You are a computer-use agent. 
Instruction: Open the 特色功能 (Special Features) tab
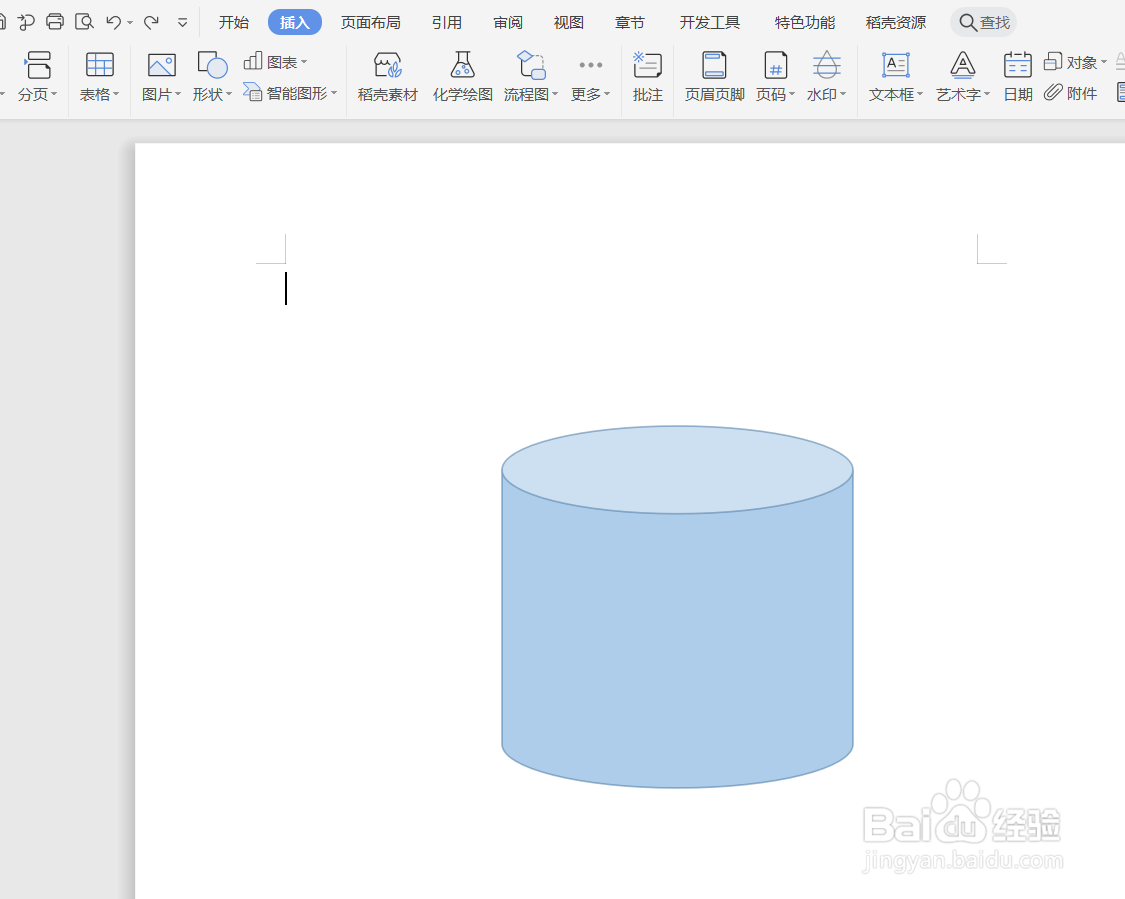click(x=804, y=22)
